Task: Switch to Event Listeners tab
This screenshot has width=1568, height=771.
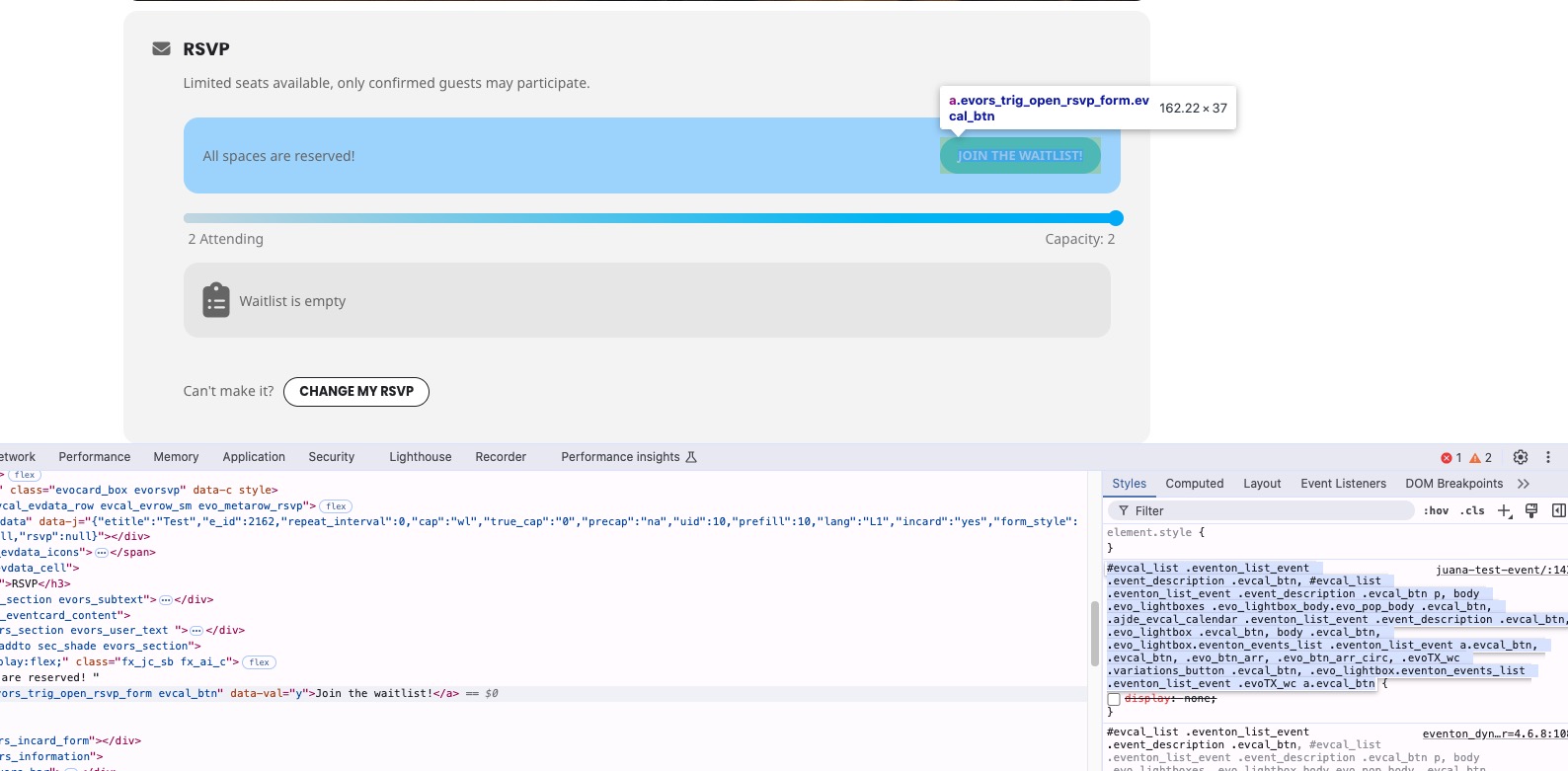Action: coord(1343,484)
